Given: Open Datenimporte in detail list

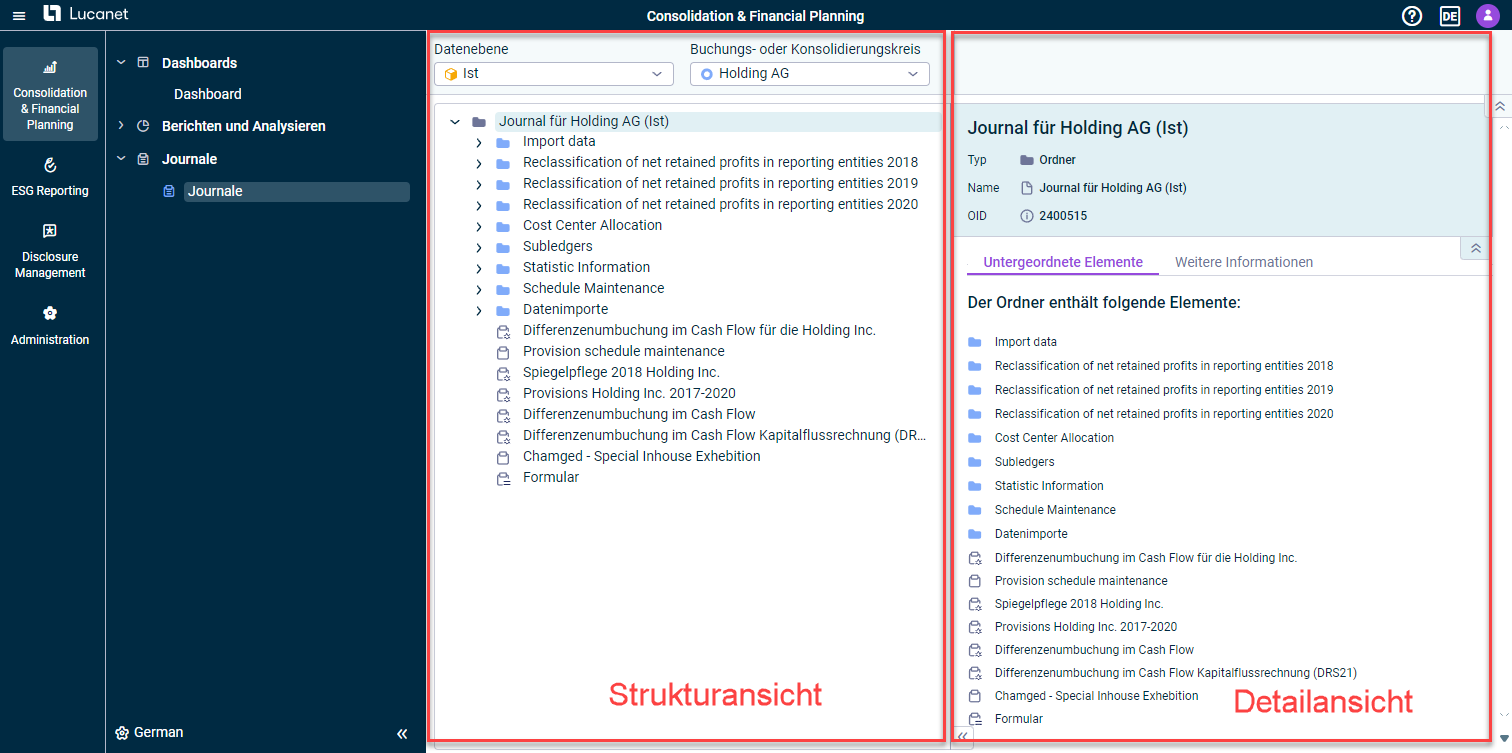Looking at the screenshot, I should coord(1030,534).
